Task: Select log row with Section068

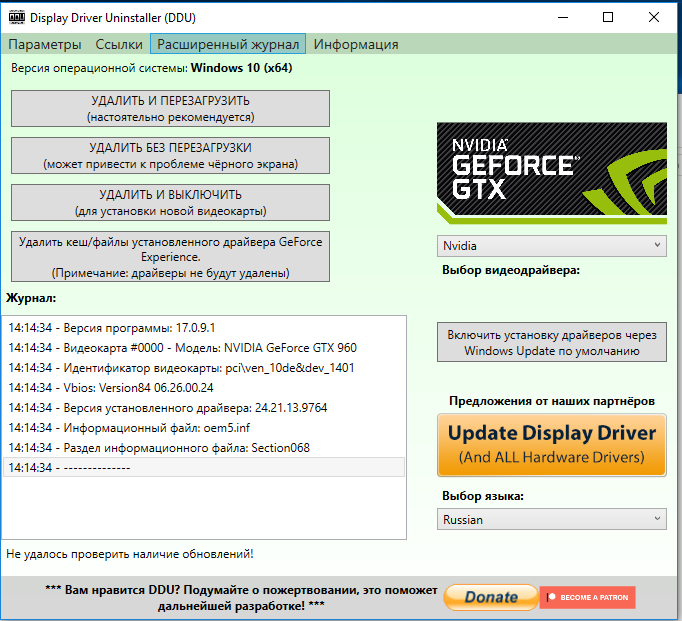Action: point(204,447)
